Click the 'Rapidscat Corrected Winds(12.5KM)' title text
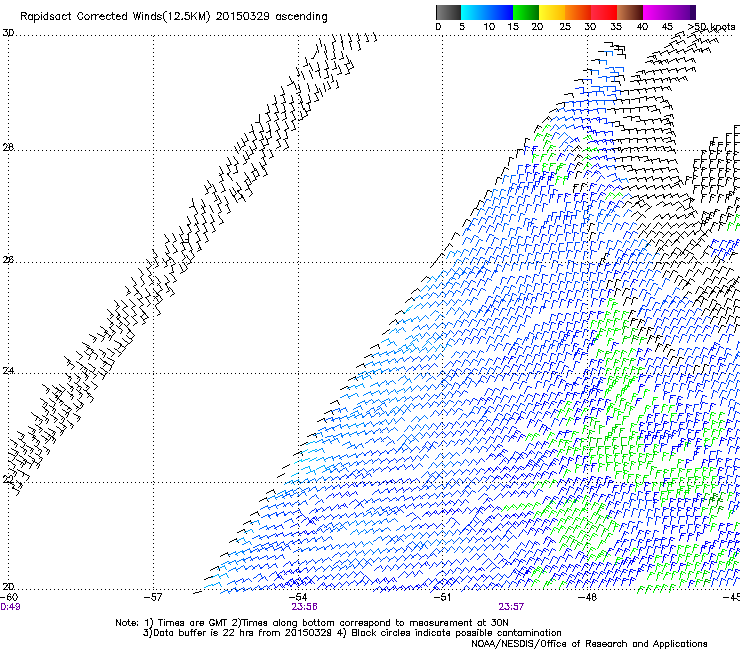 (115, 17)
